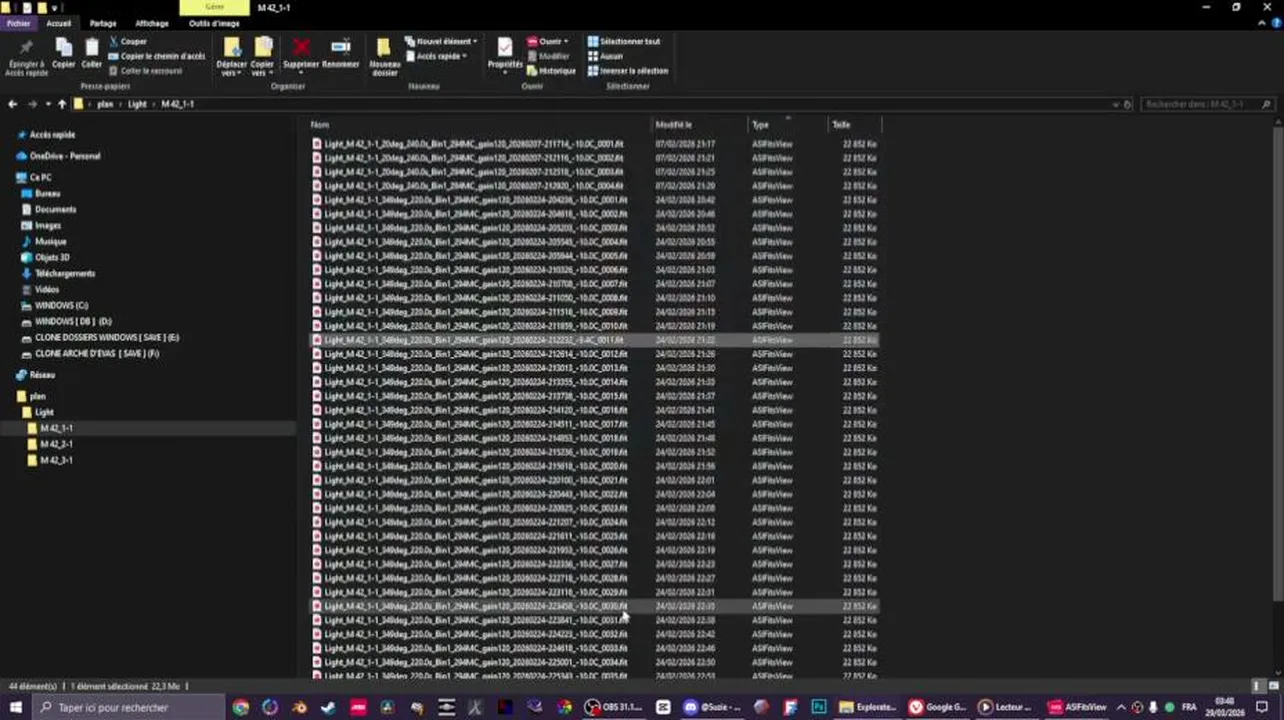This screenshot has width=1284, height=720.
Task: Go up one folder with the up arrow
Action: pyautogui.click(x=62, y=104)
